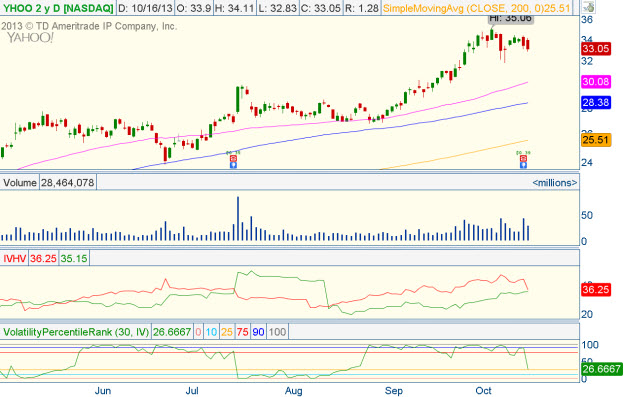Click the <millions> volume scale label

[x=554, y=183]
